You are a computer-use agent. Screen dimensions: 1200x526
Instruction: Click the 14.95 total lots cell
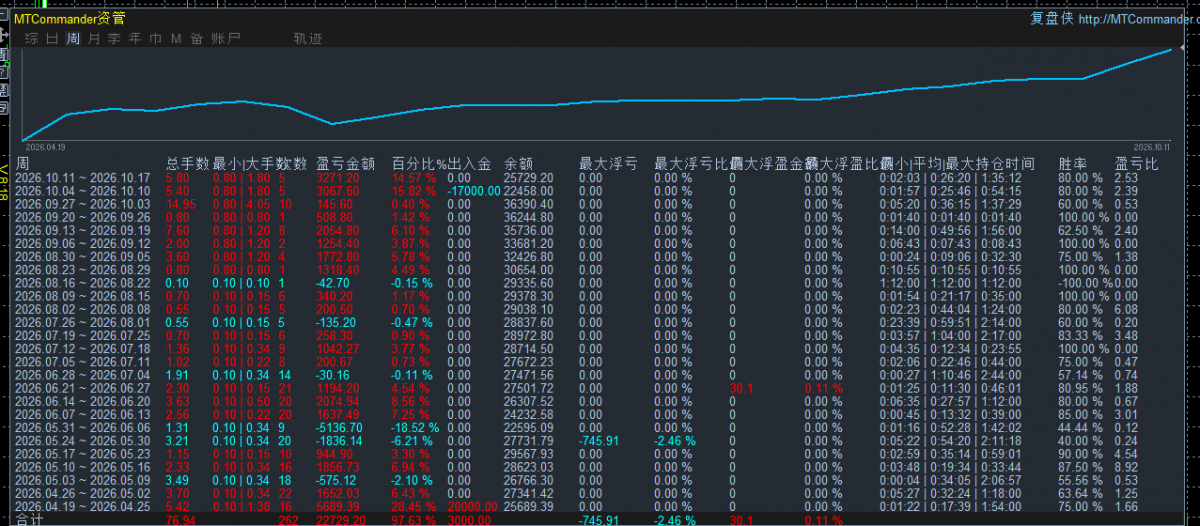[181, 204]
